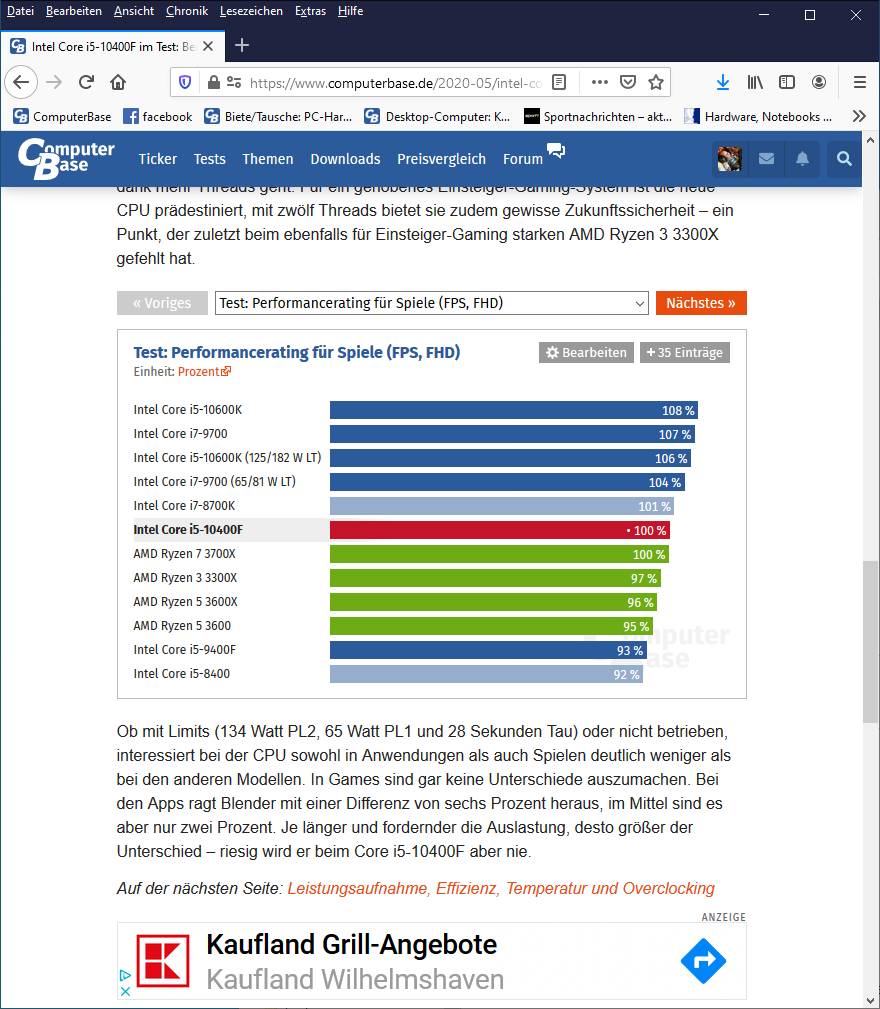Open site search magnifier
Screen dimensions: 880x1009
pos(844,158)
